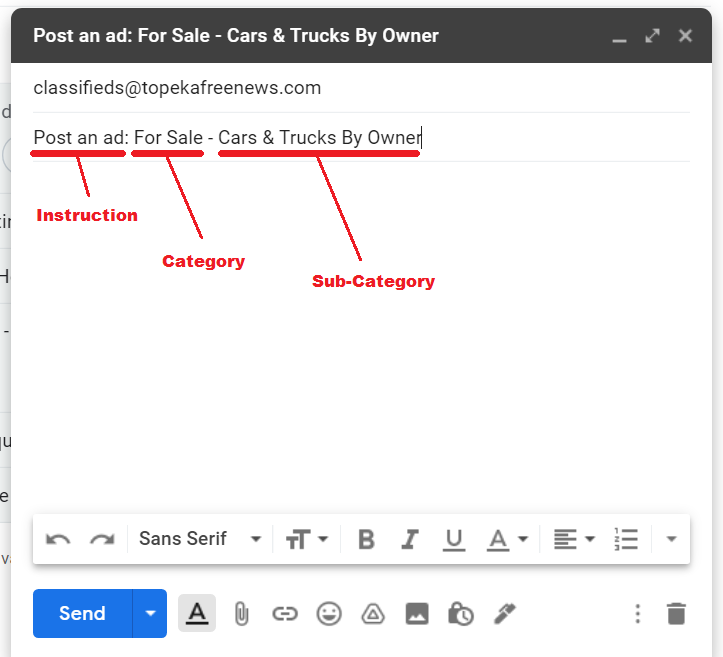This screenshot has width=723, height=657.
Task: Expand more formatting options arrow
Action: (x=671, y=539)
